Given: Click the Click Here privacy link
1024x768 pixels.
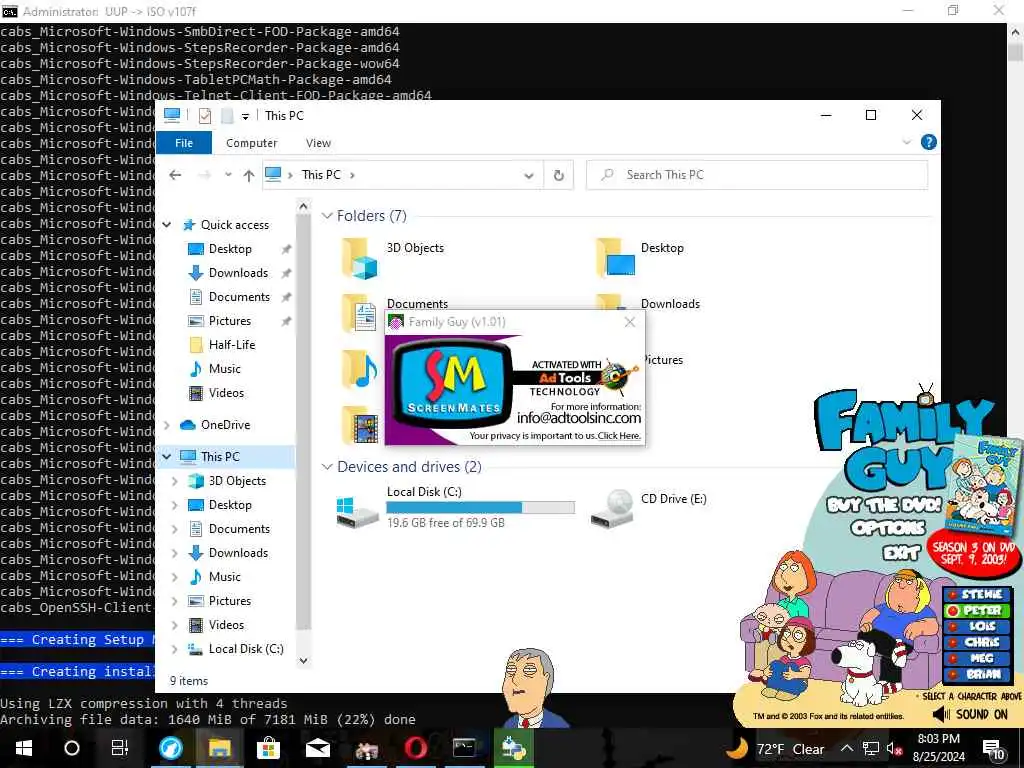Looking at the screenshot, I should tap(619, 436).
